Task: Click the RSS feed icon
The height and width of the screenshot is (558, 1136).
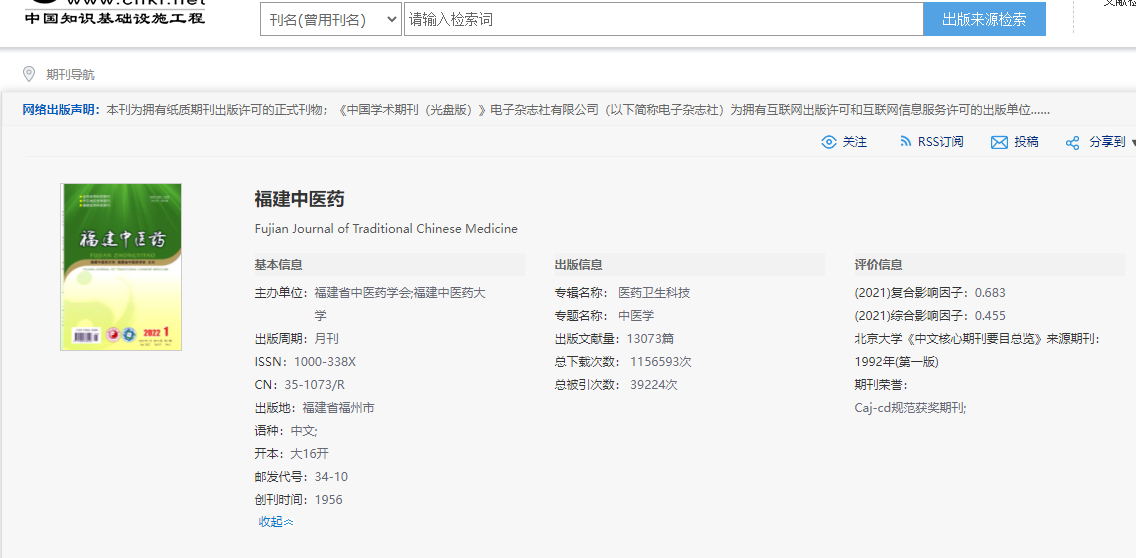Action: (x=905, y=142)
